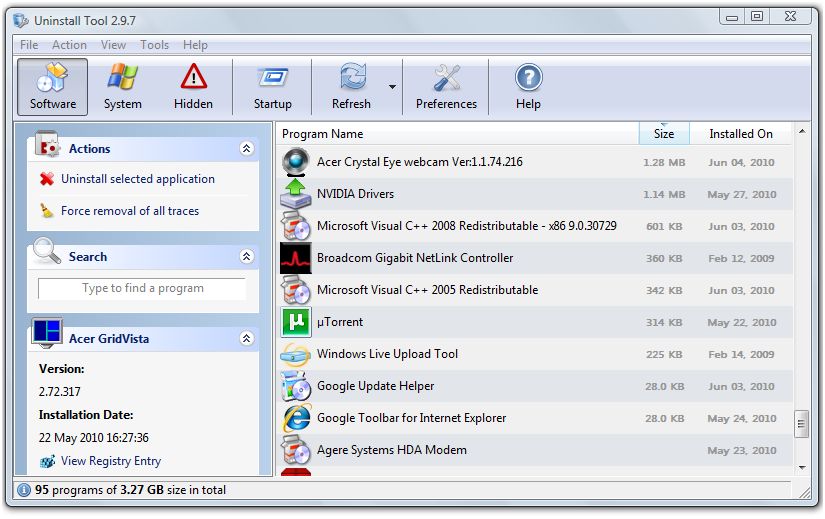This screenshot has width=825, height=519.
Task: Click the May 27, 2010 install date
Action: pos(742,195)
